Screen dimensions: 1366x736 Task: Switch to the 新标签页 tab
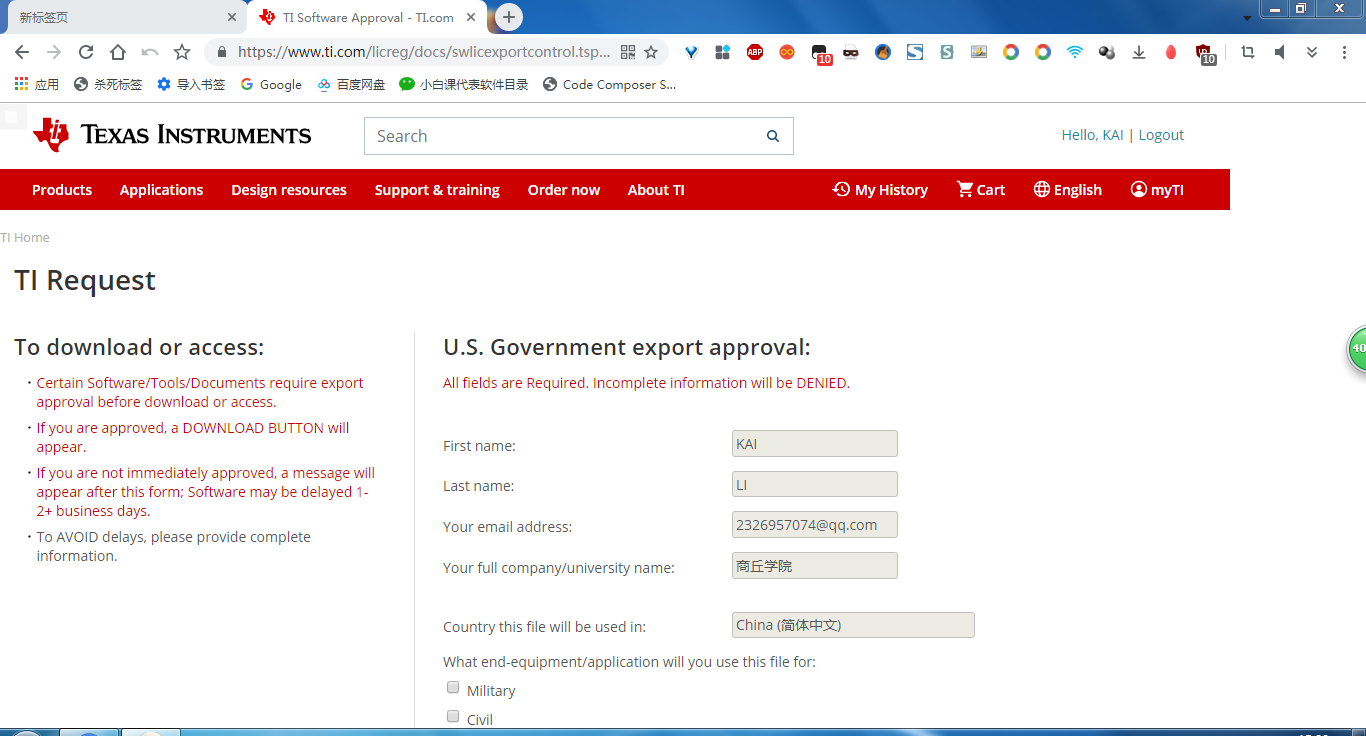[125, 17]
